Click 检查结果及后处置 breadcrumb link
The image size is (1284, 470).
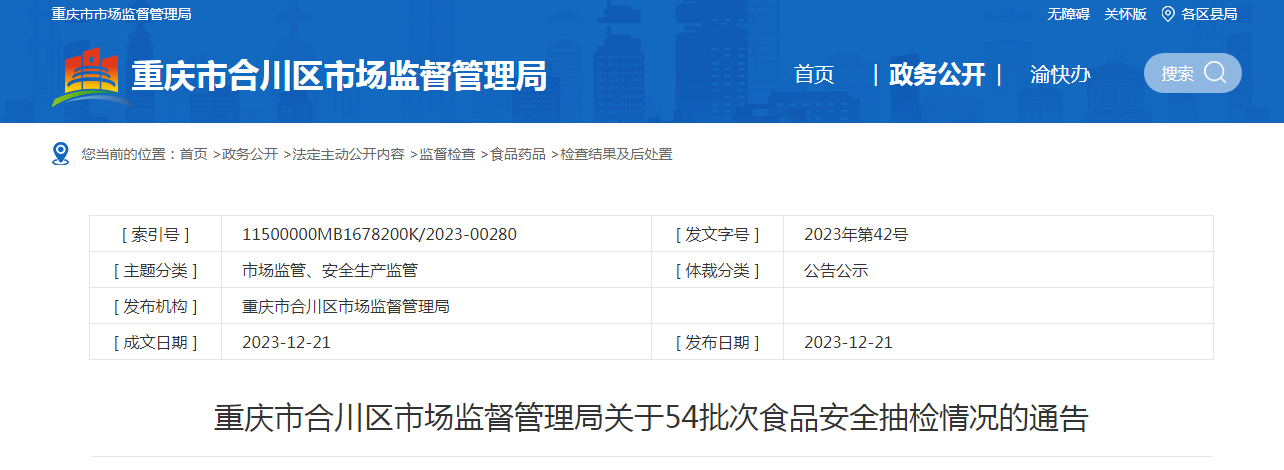tap(616, 154)
